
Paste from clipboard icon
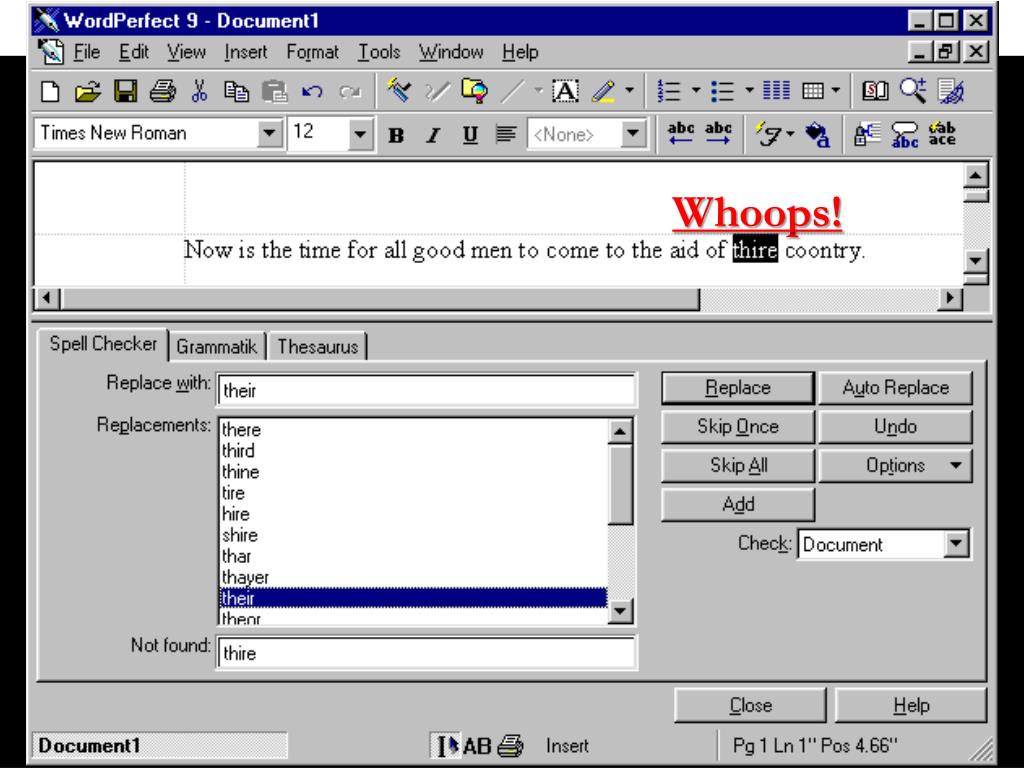click(x=274, y=91)
